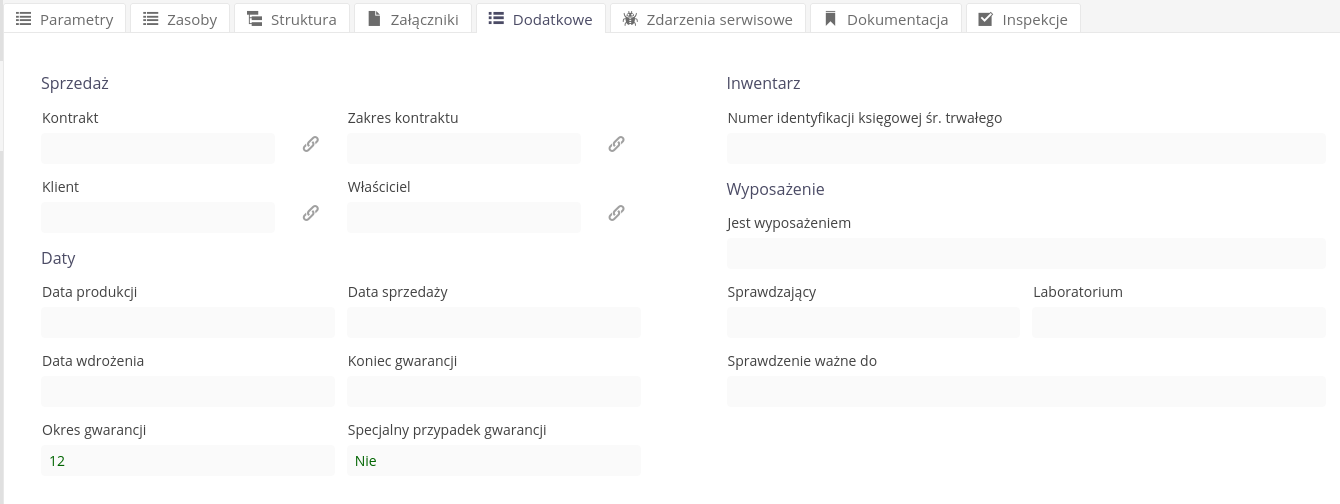This screenshot has height=504, width=1340.
Task: Click the link icon beside Zakres kontraktu
Action: [x=616, y=144]
